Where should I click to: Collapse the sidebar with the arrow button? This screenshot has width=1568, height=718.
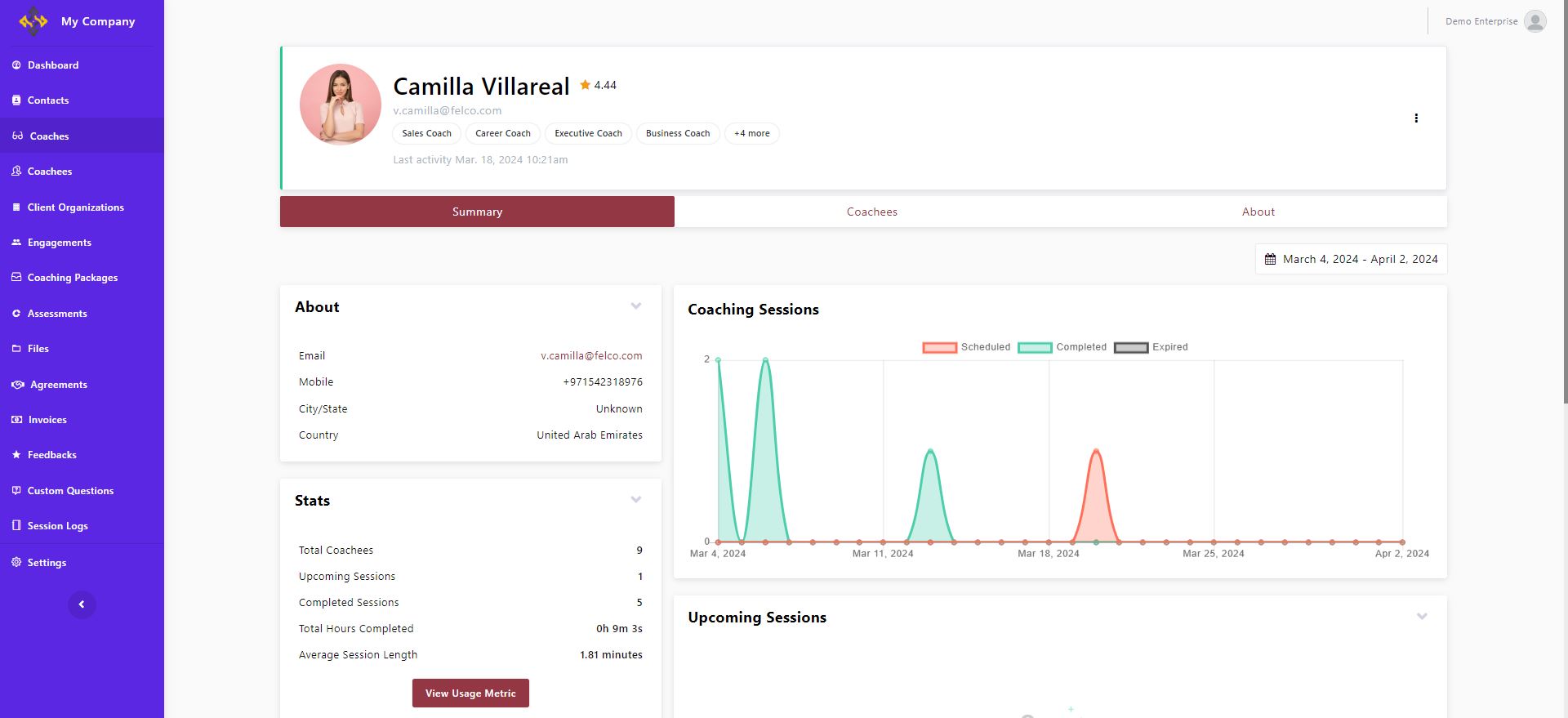(x=82, y=604)
